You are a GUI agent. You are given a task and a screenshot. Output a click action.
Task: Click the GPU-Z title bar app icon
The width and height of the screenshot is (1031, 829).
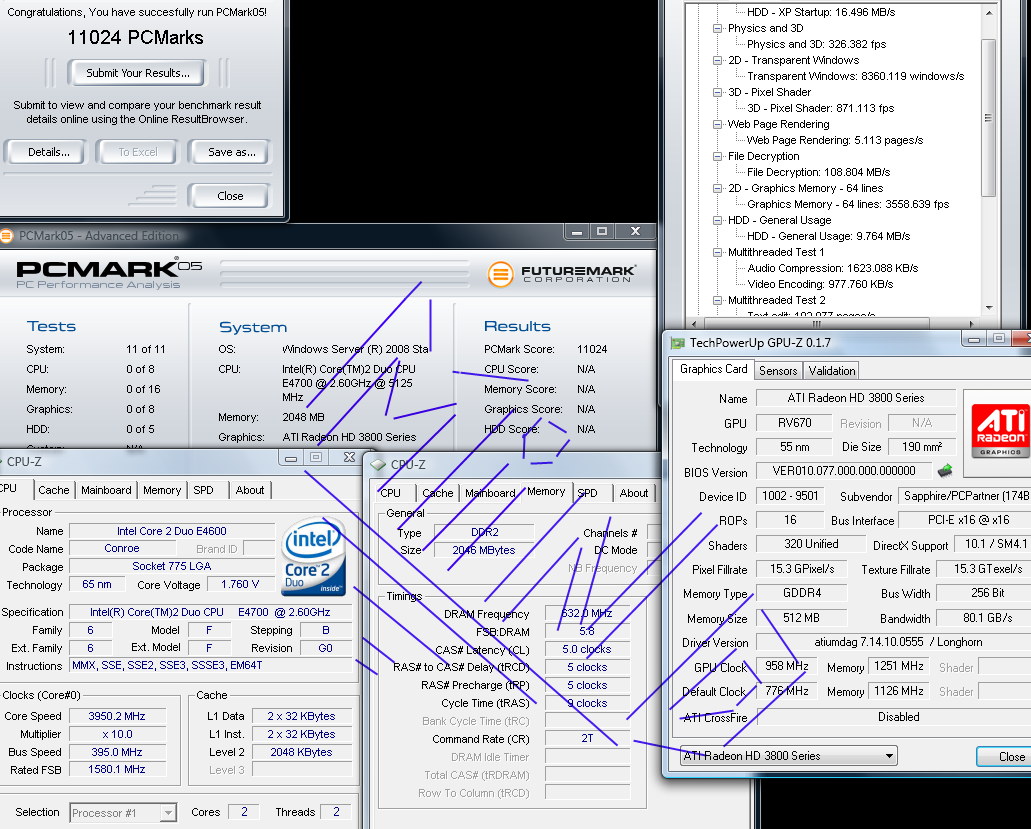coord(677,343)
